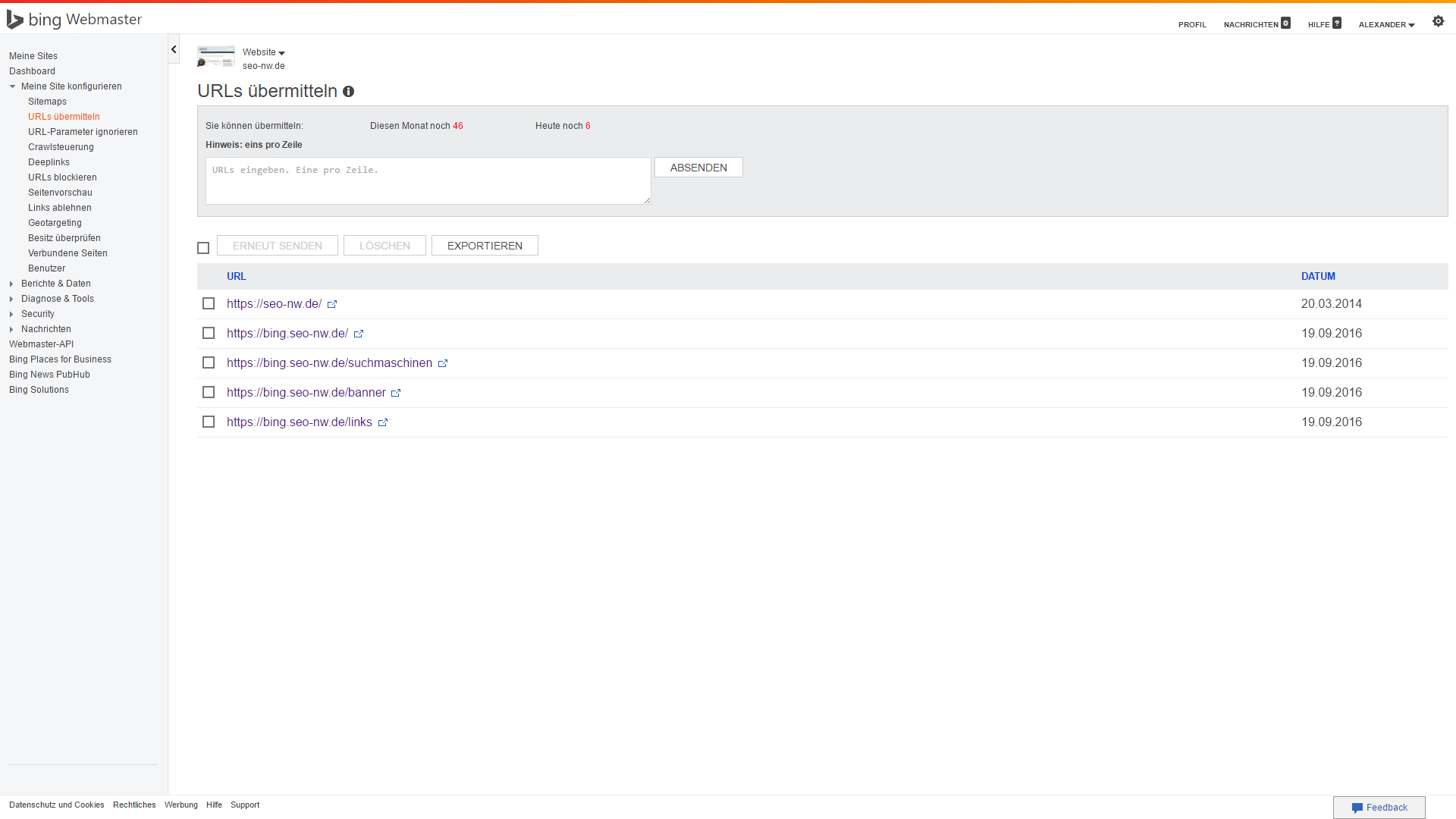Open the Feedback button at bottom right

[x=1379, y=808]
